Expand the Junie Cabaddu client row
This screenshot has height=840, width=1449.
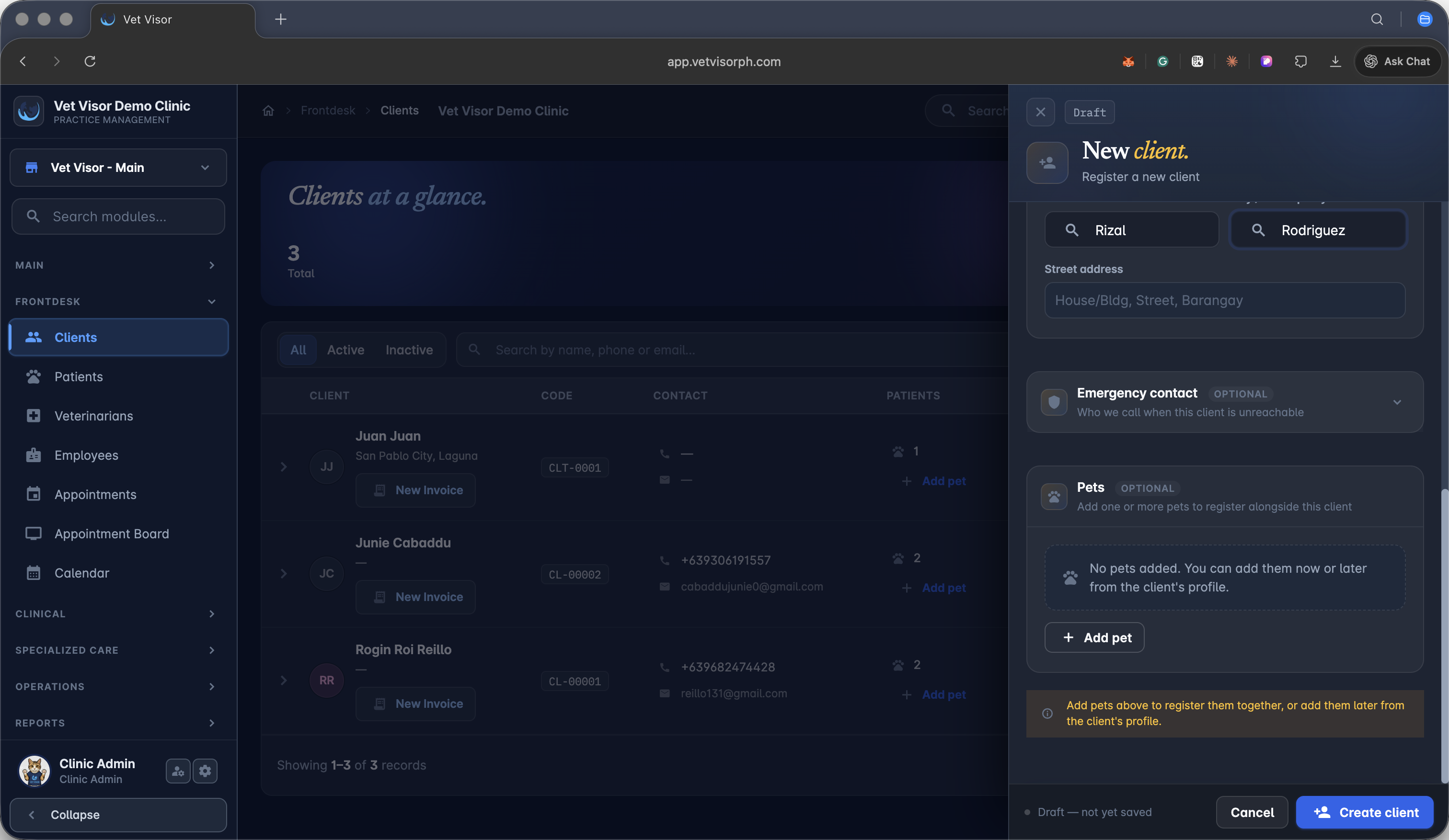click(x=284, y=573)
